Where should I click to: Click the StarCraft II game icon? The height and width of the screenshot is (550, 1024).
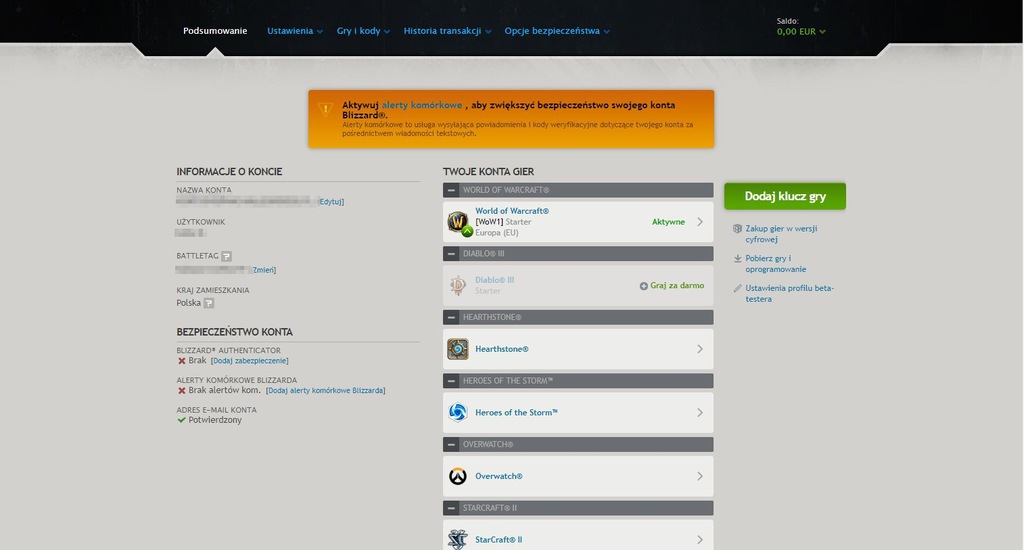click(458, 540)
